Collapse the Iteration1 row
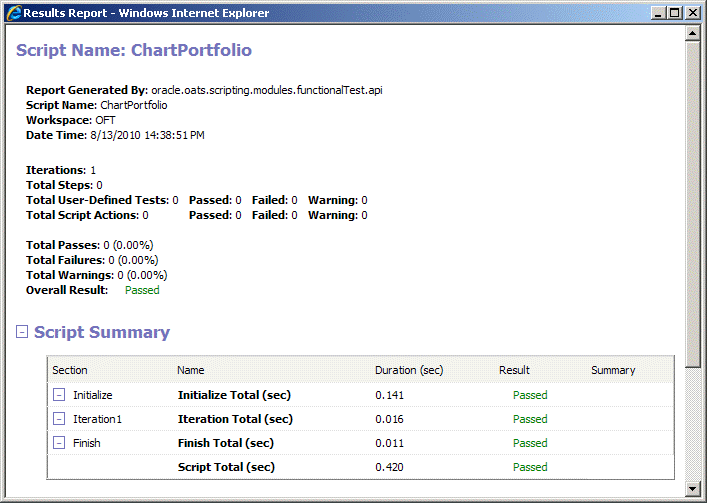Viewport: 707px width, 503px height. pos(59,419)
